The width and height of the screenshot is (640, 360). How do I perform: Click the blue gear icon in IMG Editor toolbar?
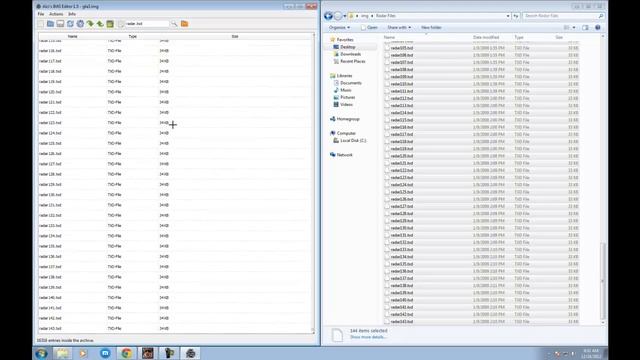click(80, 24)
